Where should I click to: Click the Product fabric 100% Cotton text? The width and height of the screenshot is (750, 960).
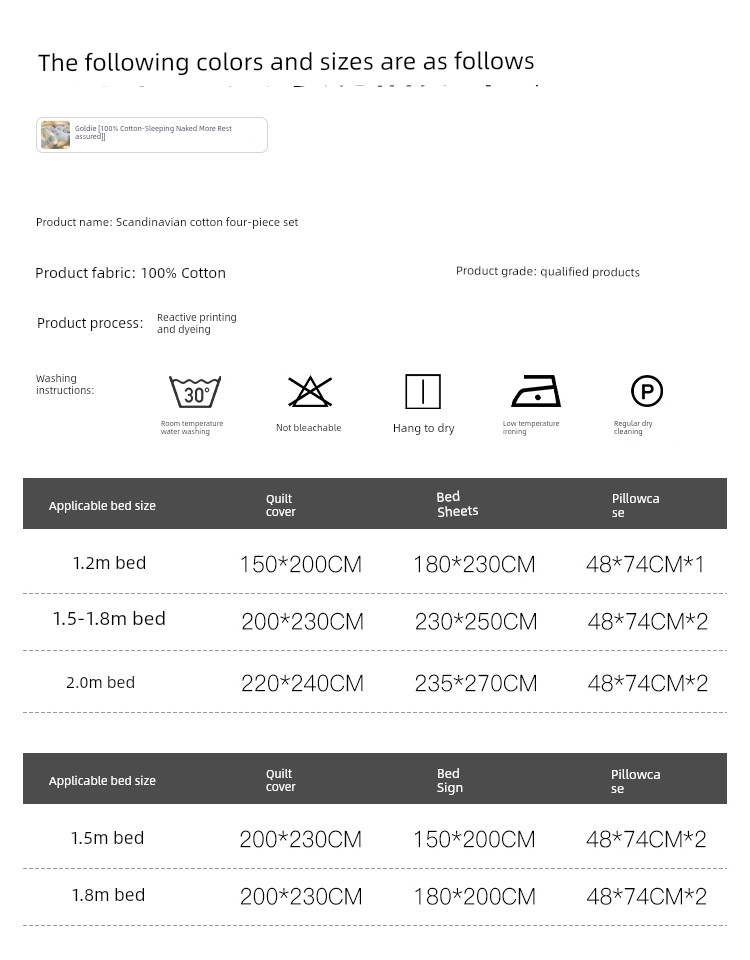click(130, 273)
